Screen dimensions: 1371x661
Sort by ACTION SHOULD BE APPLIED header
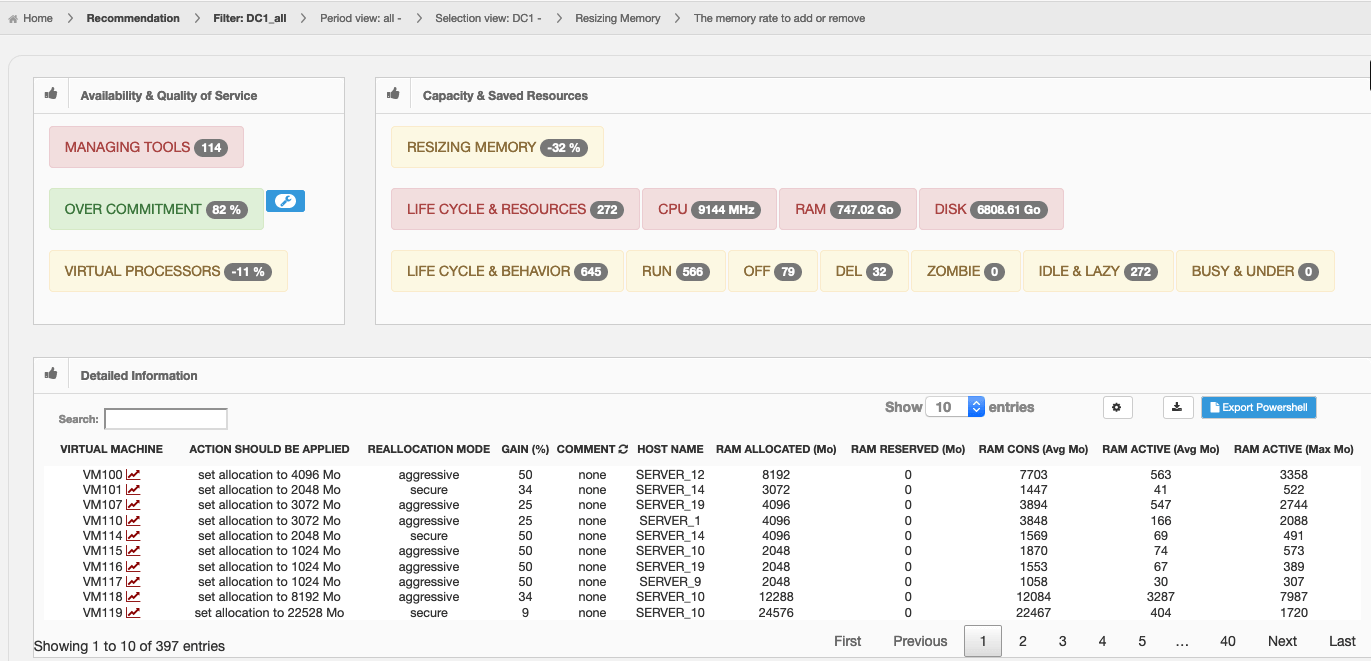269,449
